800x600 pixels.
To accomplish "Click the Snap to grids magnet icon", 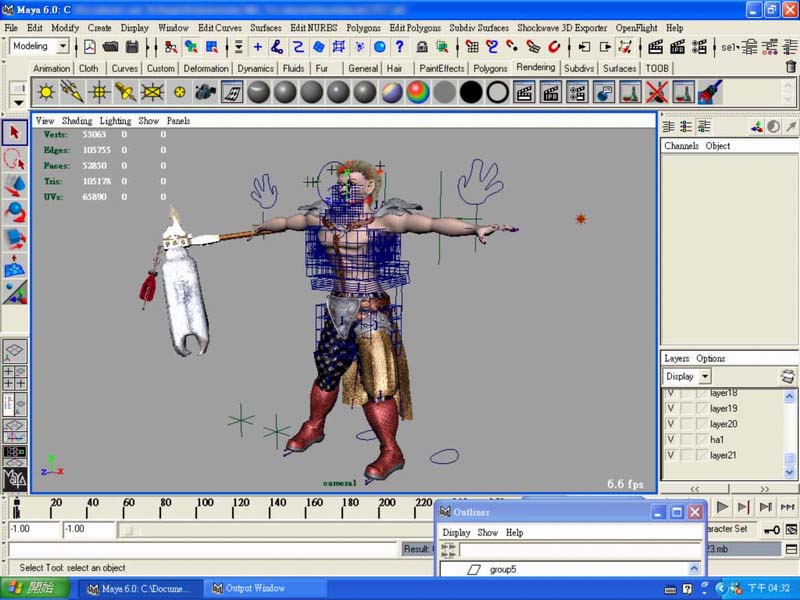I will [473, 47].
